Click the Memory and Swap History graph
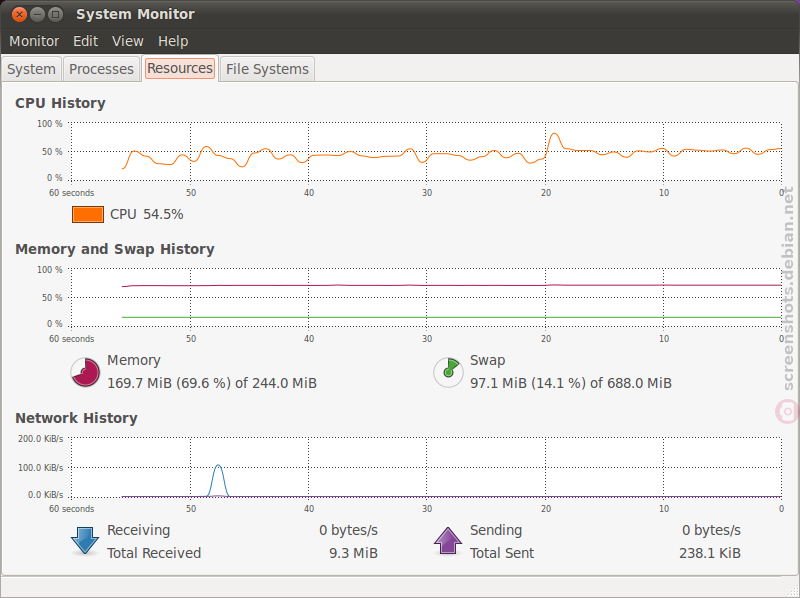Image resolution: width=800 pixels, height=598 pixels. coord(426,297)
